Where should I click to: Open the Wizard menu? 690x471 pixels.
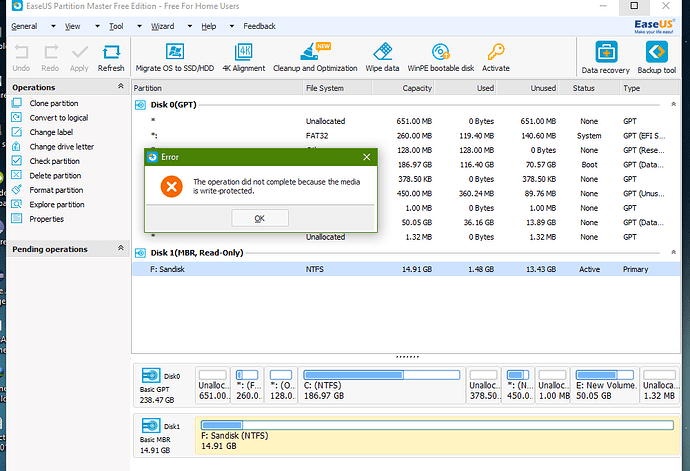click(x=163, y=26)
